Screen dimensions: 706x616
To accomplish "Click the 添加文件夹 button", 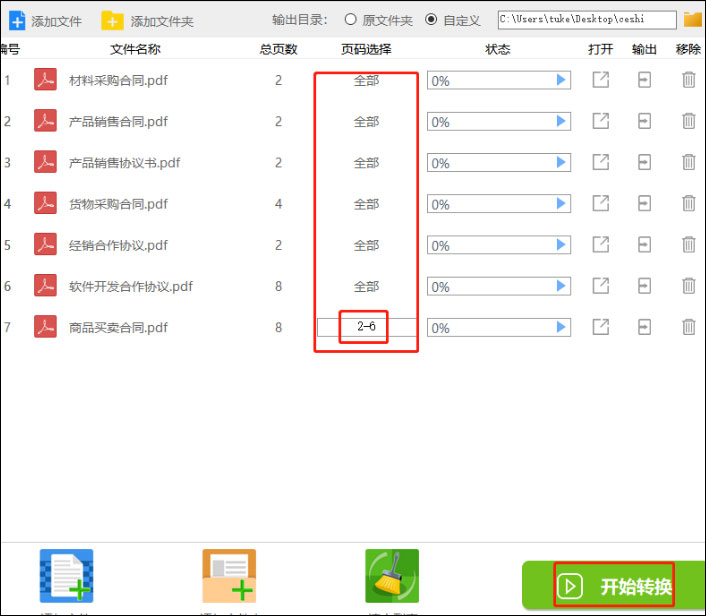I will (x=147, y=21).
